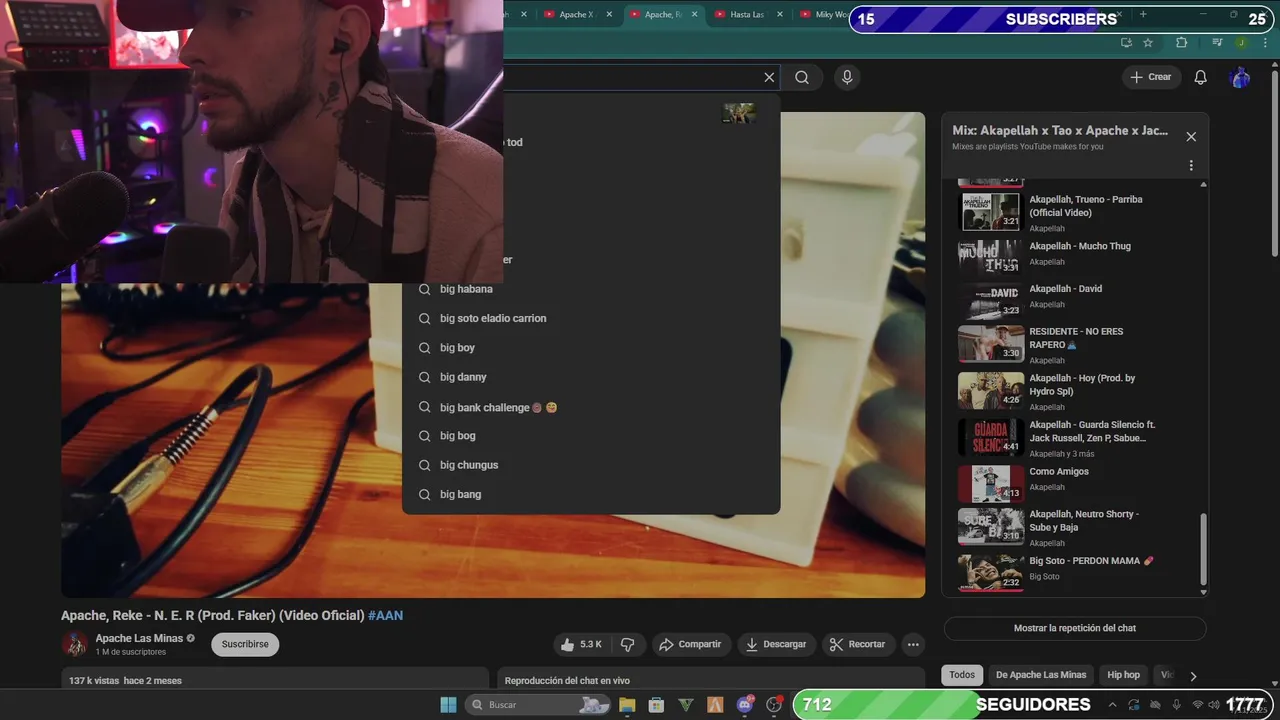The width and height of the screenshot is (1280, 720).
Task: Open browser media control icon
Action: click(1217, 43)
